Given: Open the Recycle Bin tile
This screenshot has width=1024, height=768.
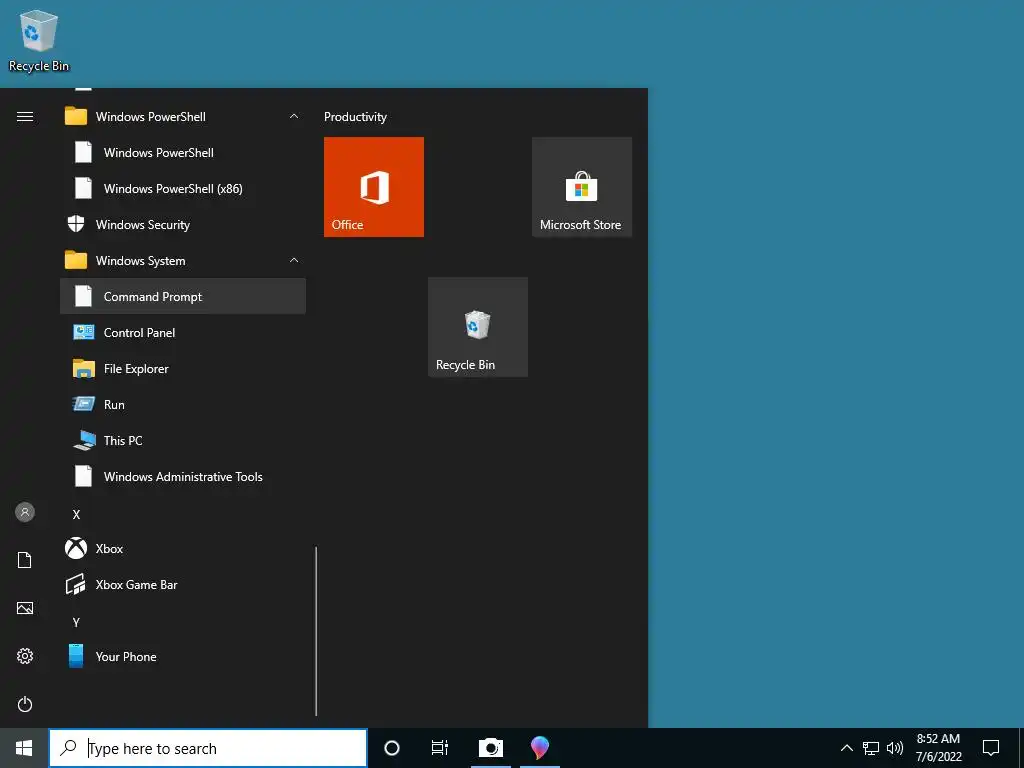Looking at the screenshot, I should 477,327.
